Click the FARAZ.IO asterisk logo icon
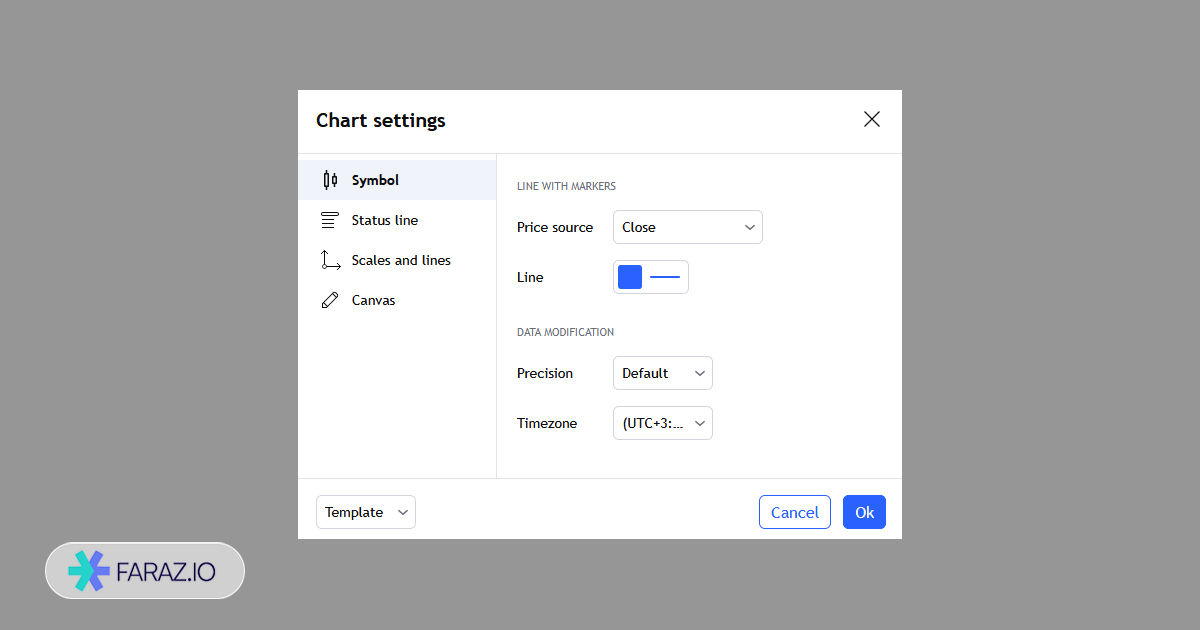Screen dimensions: 1200x630 click(x=88, y=571)
